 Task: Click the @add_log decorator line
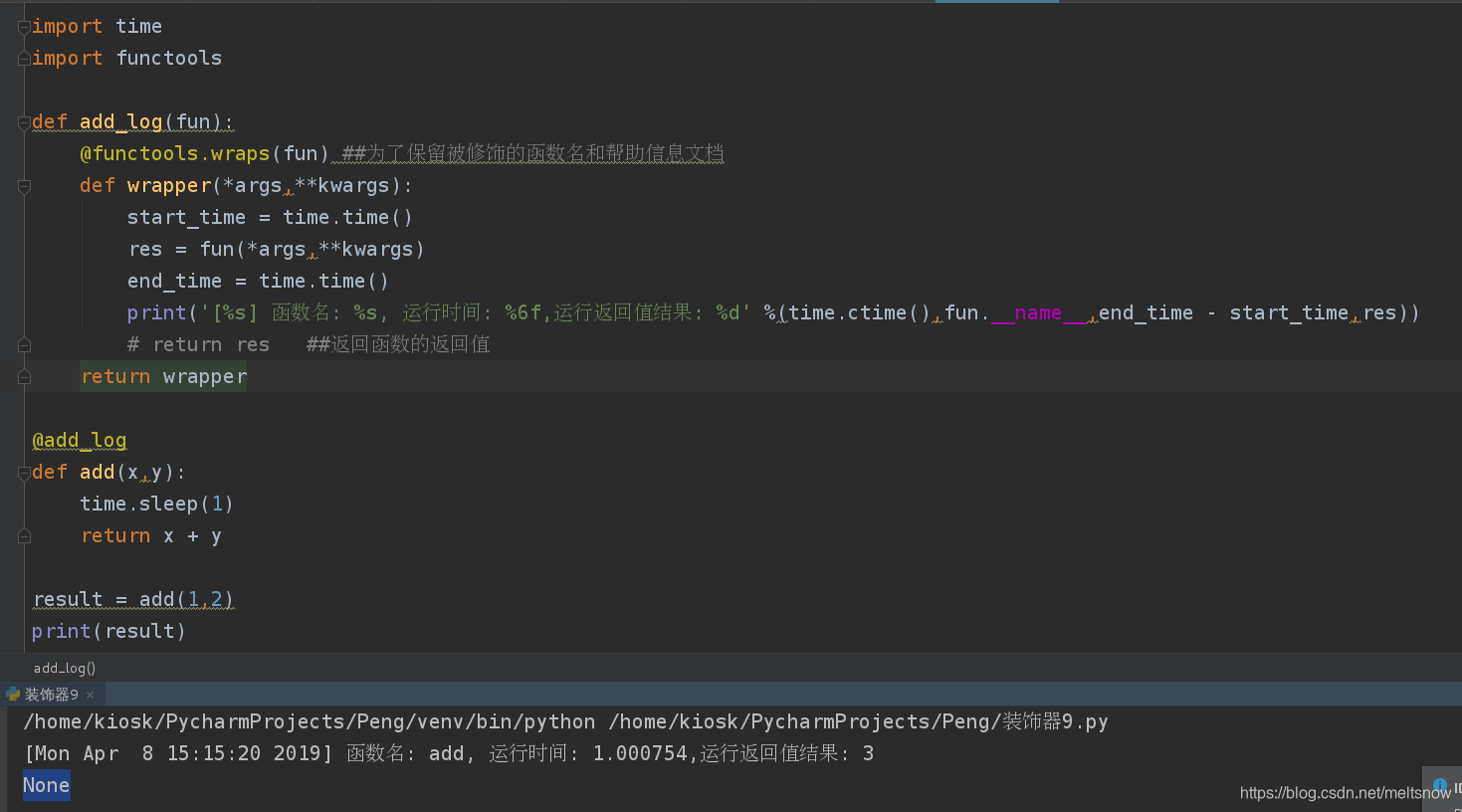[x=79, y=440]
